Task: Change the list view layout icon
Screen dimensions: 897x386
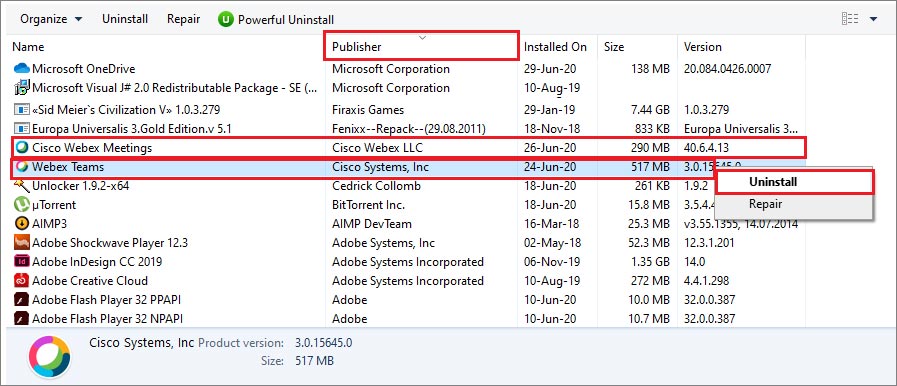Action: pyautogui.click(x=850, y=19)
